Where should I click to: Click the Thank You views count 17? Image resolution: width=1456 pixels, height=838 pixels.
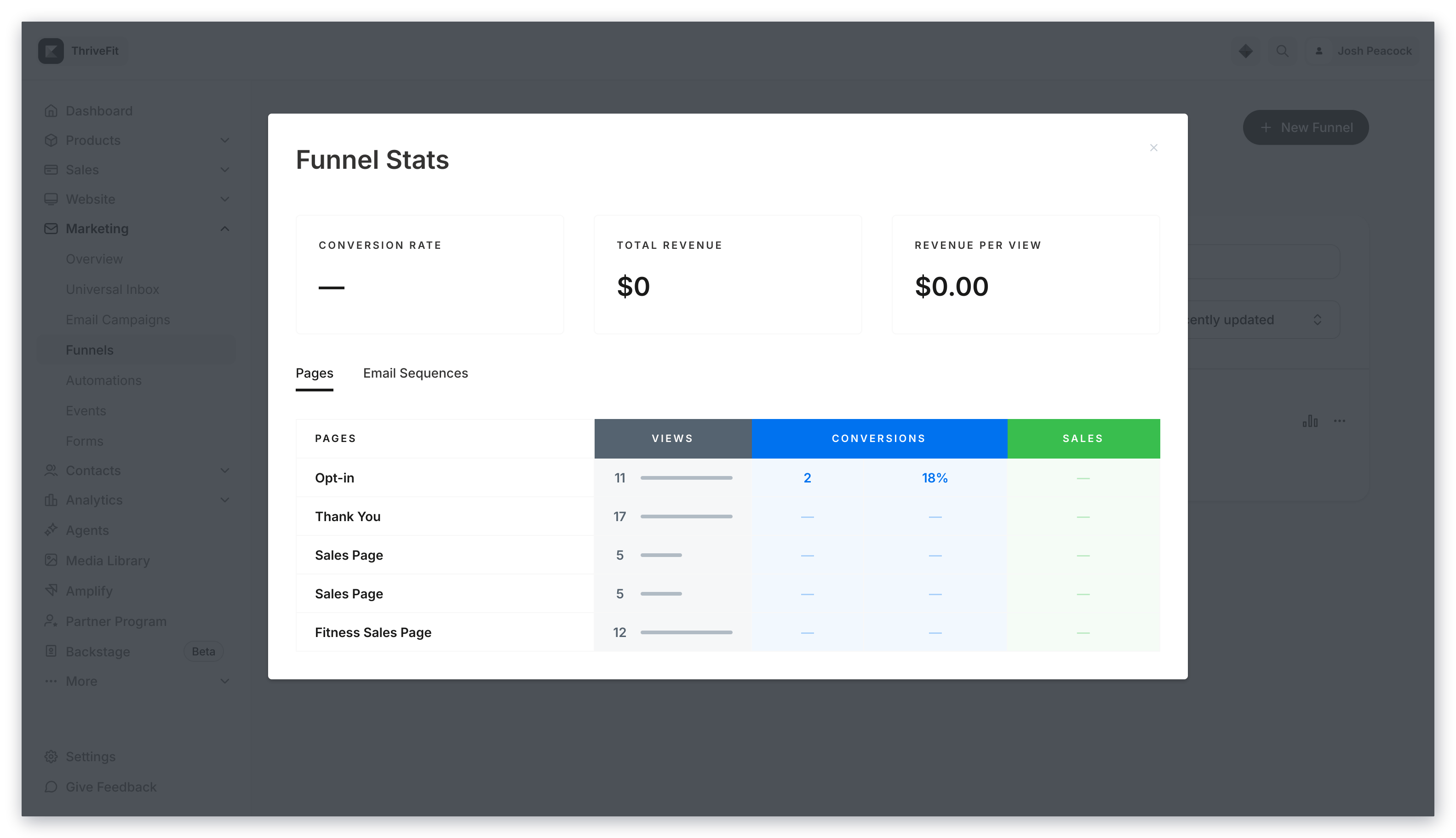tap(619, 516)
